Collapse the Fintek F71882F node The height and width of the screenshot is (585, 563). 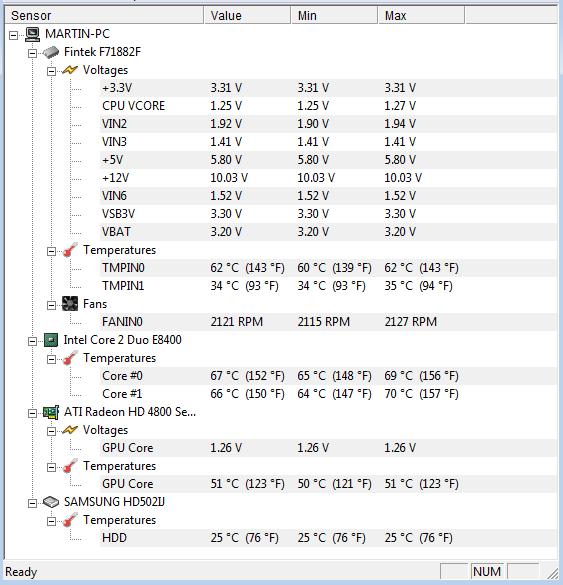(x=32, y=53)
